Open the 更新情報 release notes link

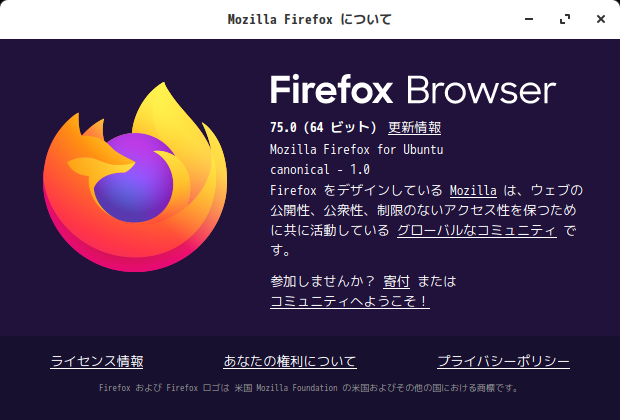coord(414,127)
